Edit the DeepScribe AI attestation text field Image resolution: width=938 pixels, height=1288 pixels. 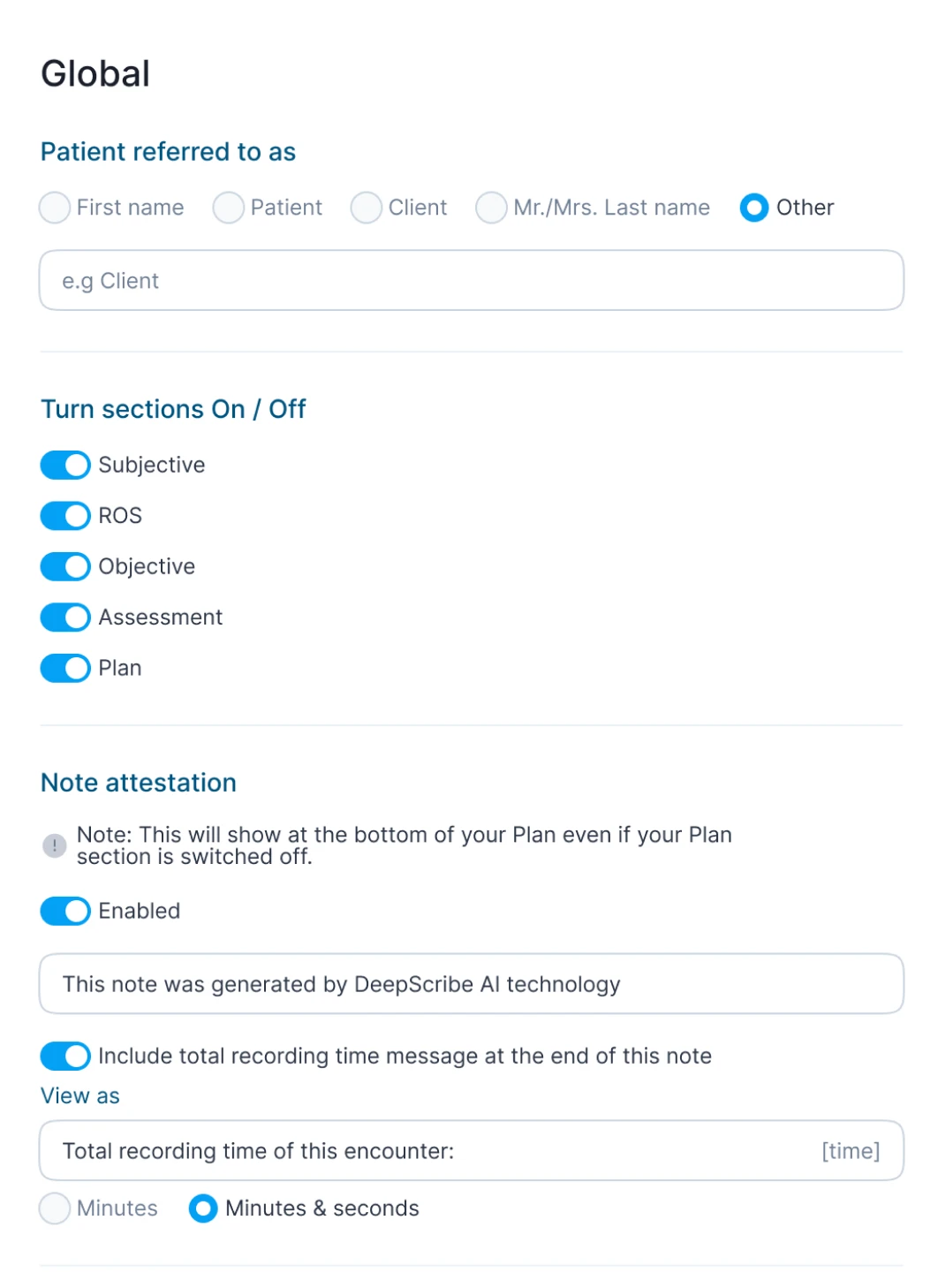tap(471, 984)
